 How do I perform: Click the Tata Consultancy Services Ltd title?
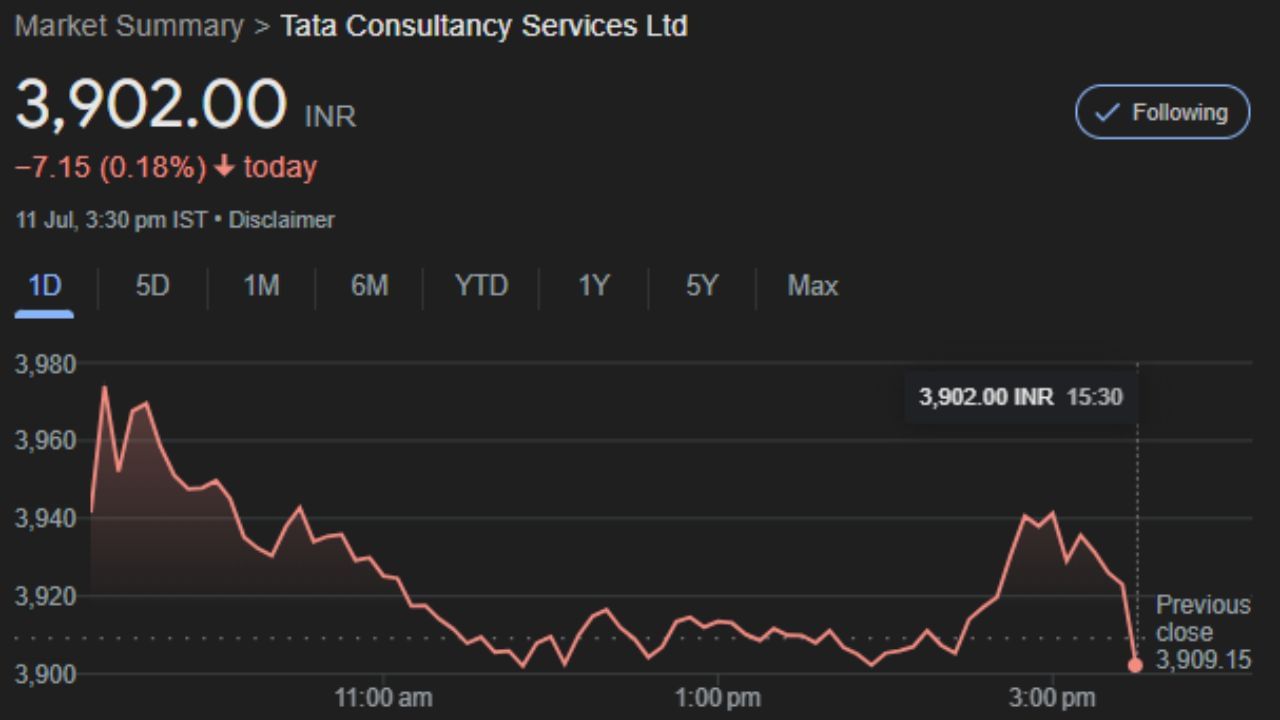[484, 26]
